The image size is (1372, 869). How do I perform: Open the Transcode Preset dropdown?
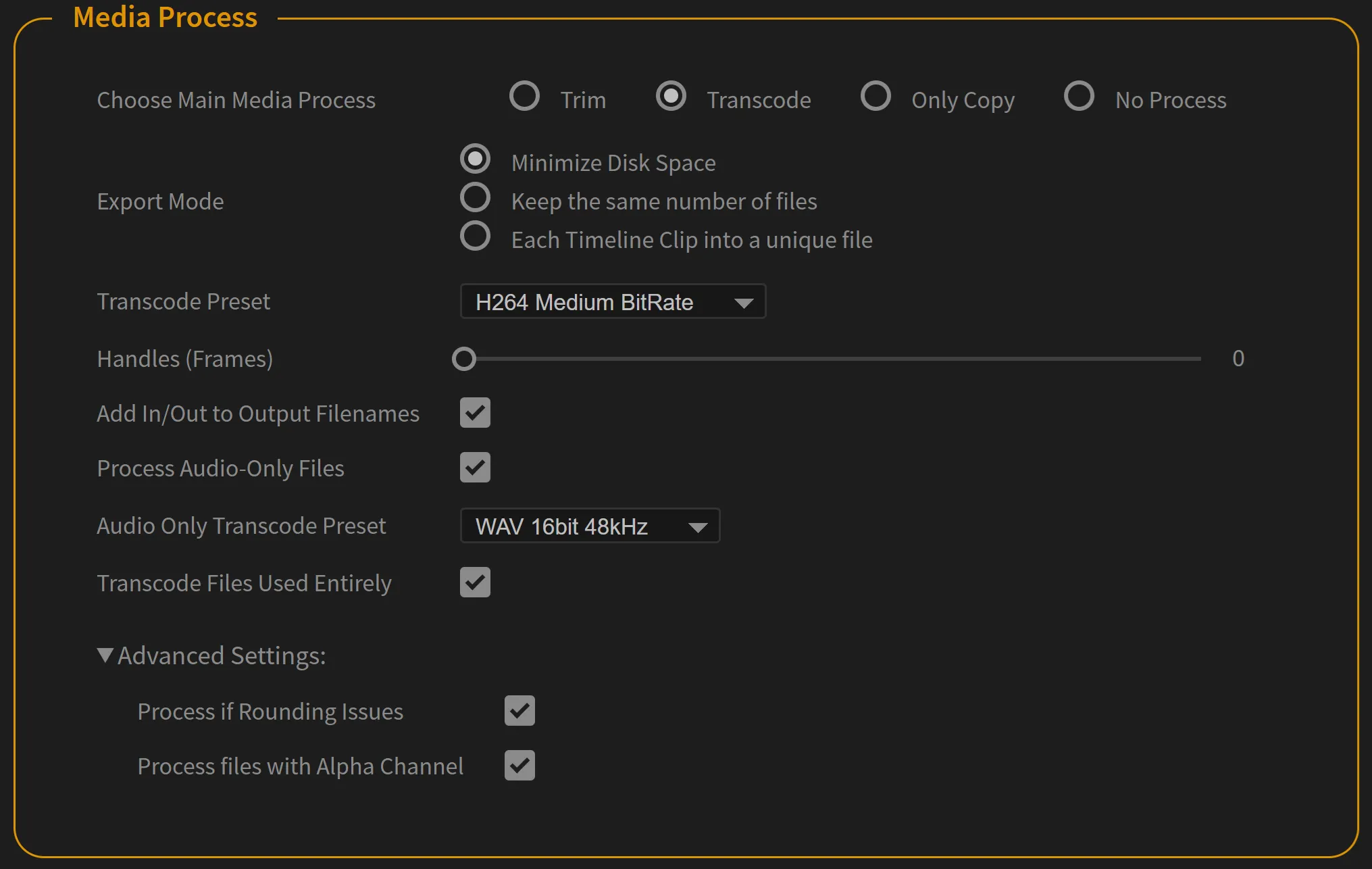(x=612, y=301)
